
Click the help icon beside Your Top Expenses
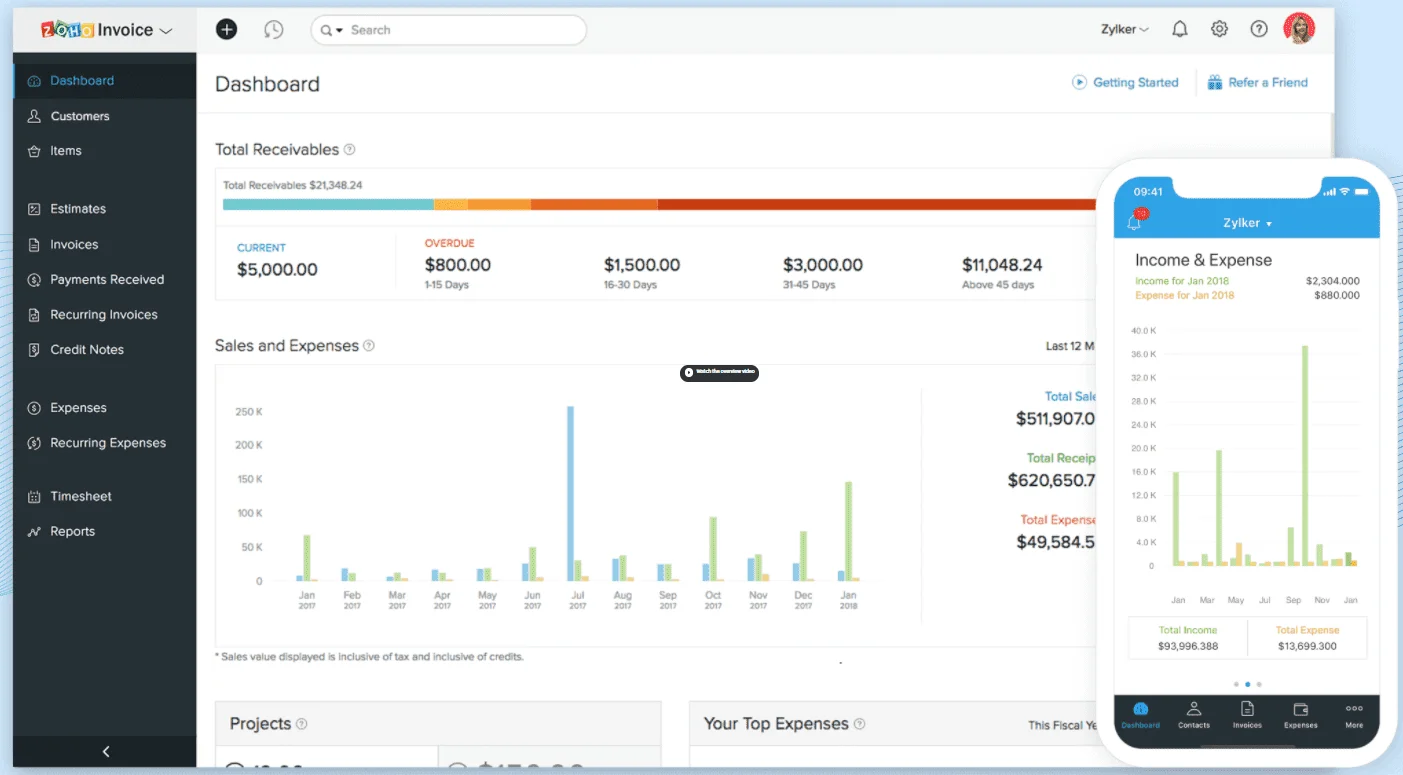[860, 724]
